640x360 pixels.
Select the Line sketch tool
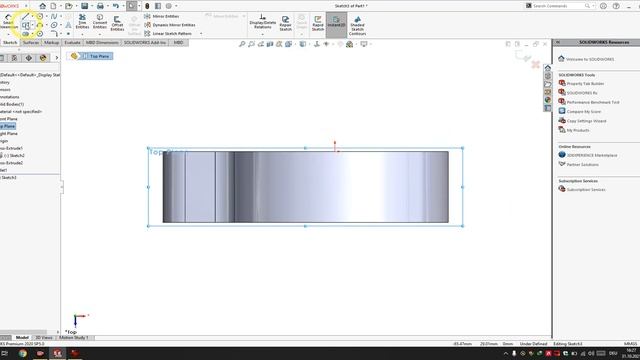(25, 16)
